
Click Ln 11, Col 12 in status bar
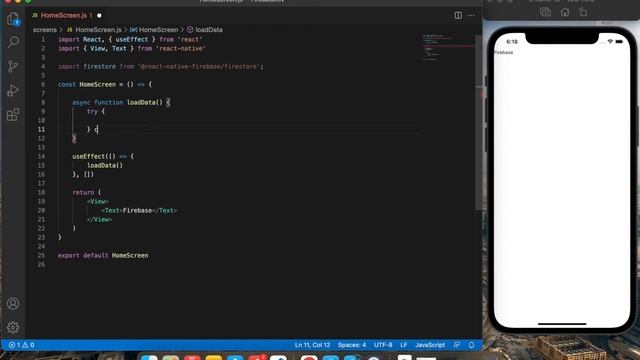[x=312, y=345]
